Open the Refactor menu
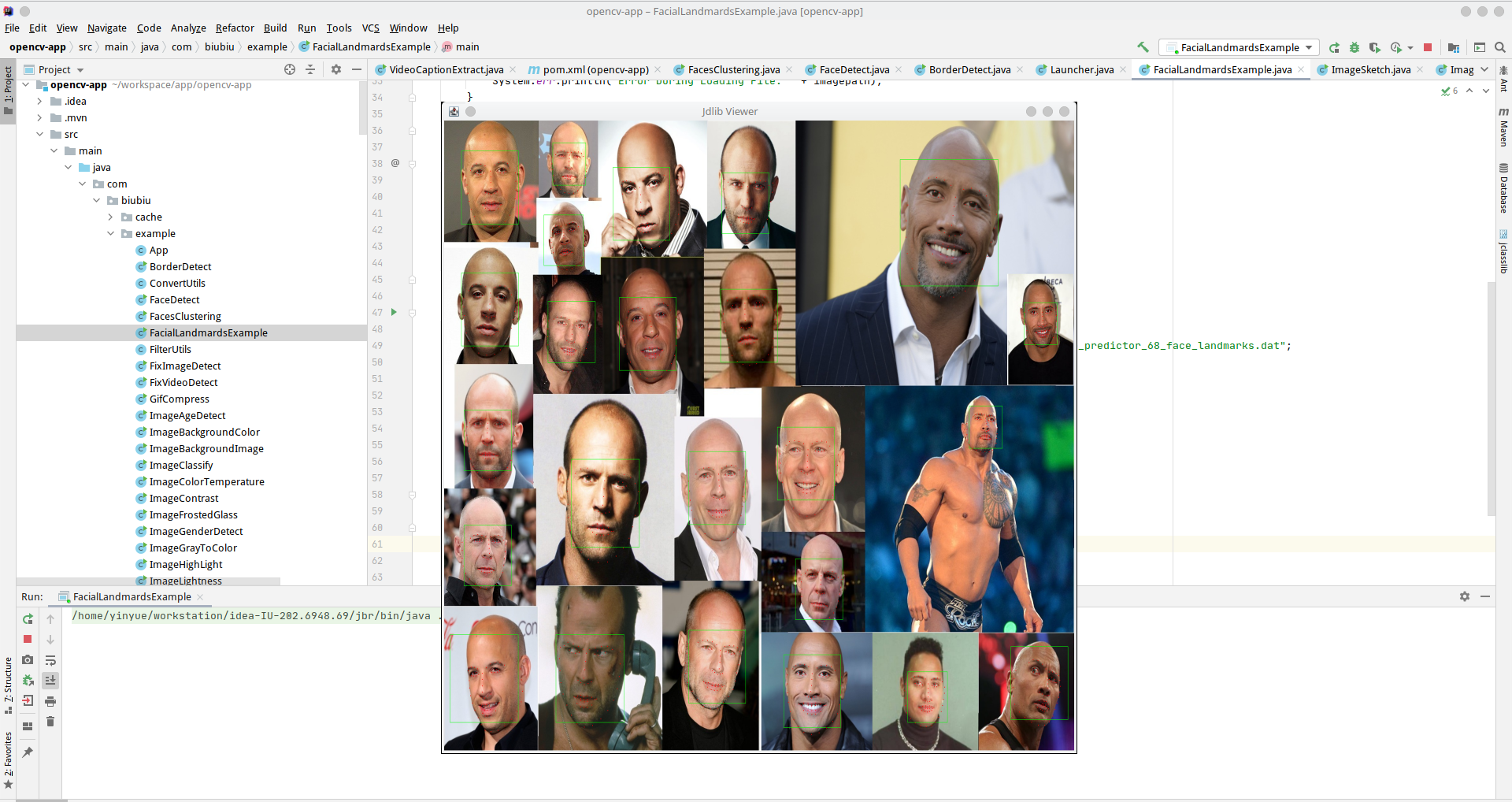 (235, 28)
